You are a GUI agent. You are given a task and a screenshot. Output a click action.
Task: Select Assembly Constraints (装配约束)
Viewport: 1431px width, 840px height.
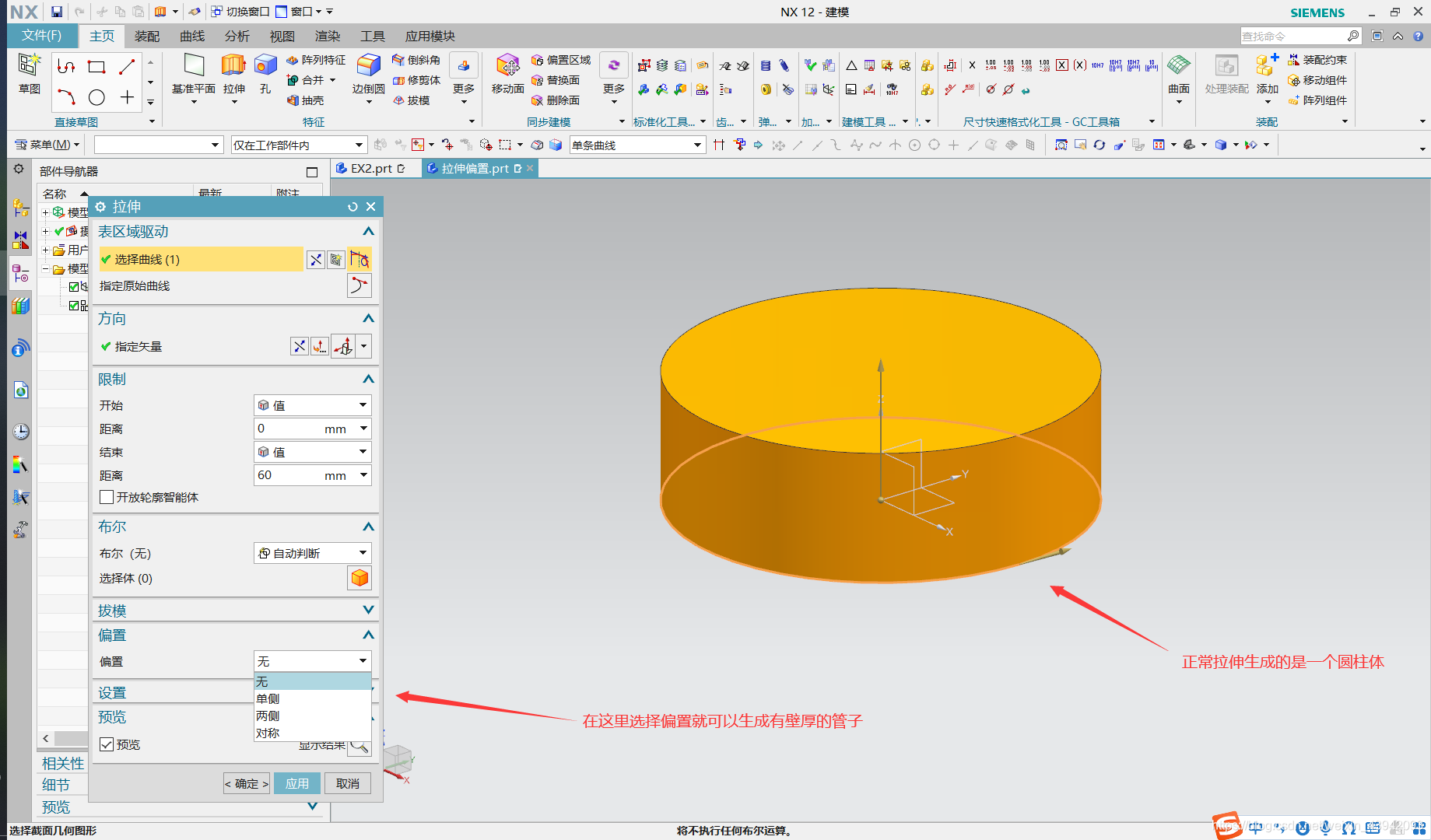pos(1317,60)
